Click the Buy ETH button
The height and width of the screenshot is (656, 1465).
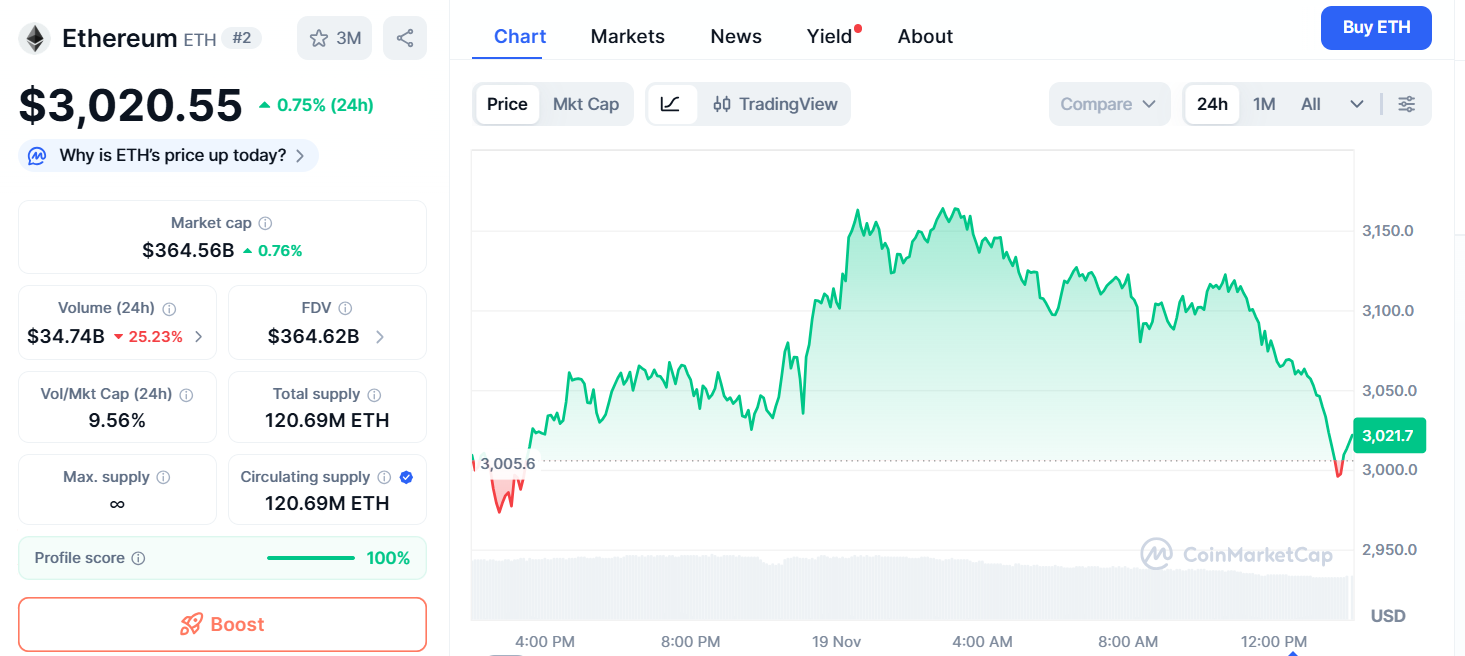click(1376, 28)
